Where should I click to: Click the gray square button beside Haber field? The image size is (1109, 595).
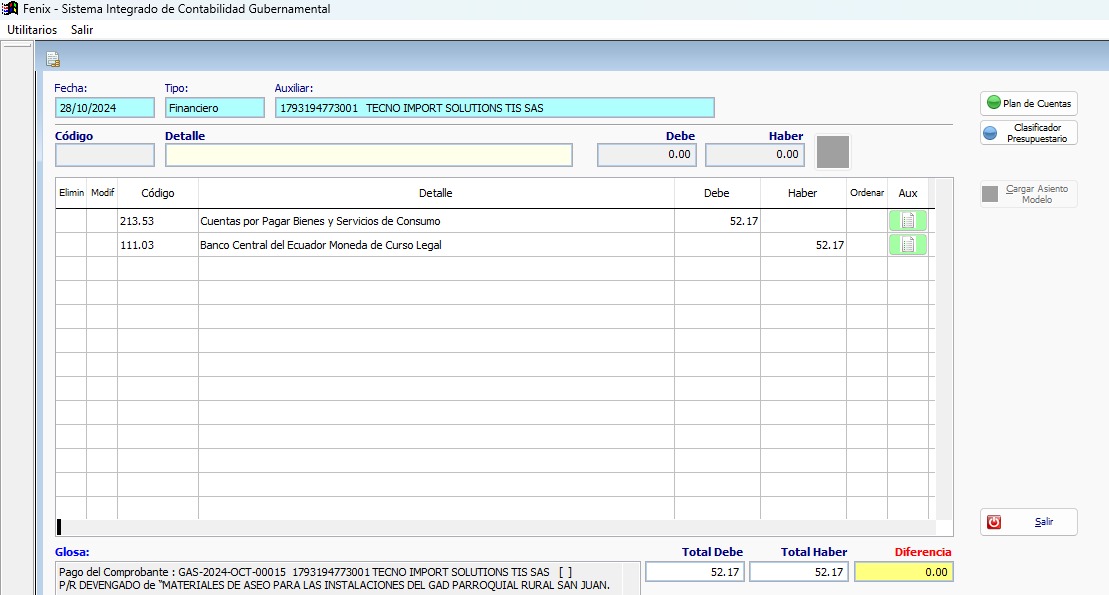832,152
